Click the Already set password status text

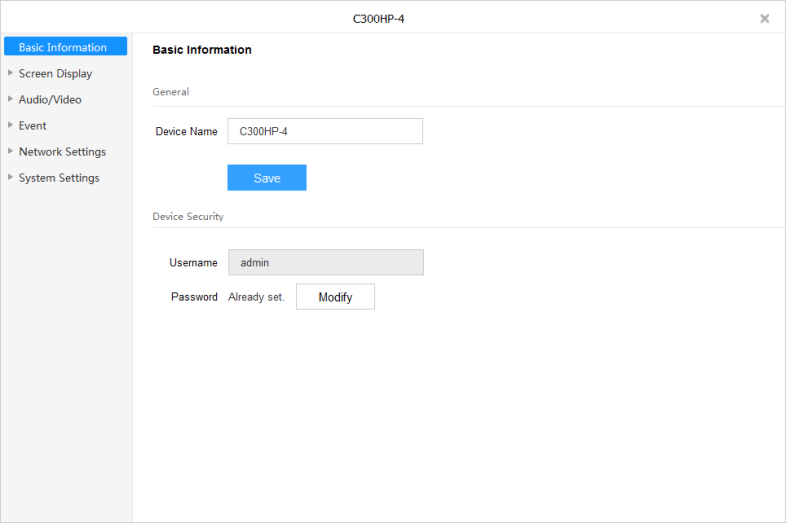tap(256, 297)
